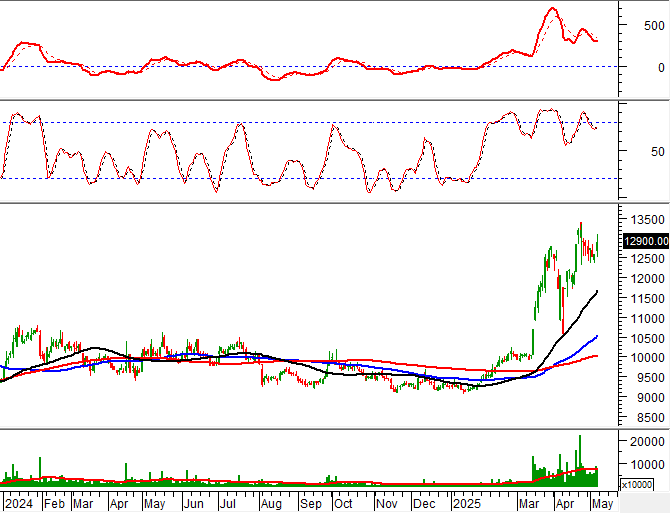The image size is (670, 513).
Task: Select the 9500 price axis value
Action: pyautogui.click(x=651, y=378)
